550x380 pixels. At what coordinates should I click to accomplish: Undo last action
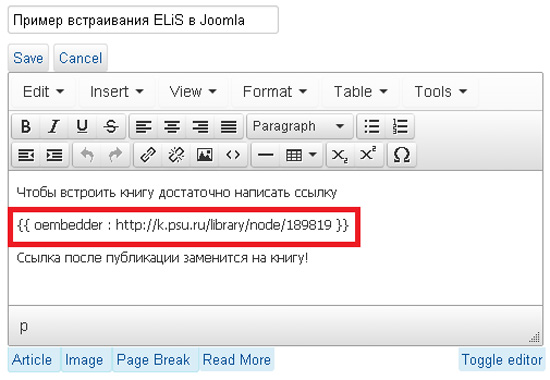87,155
